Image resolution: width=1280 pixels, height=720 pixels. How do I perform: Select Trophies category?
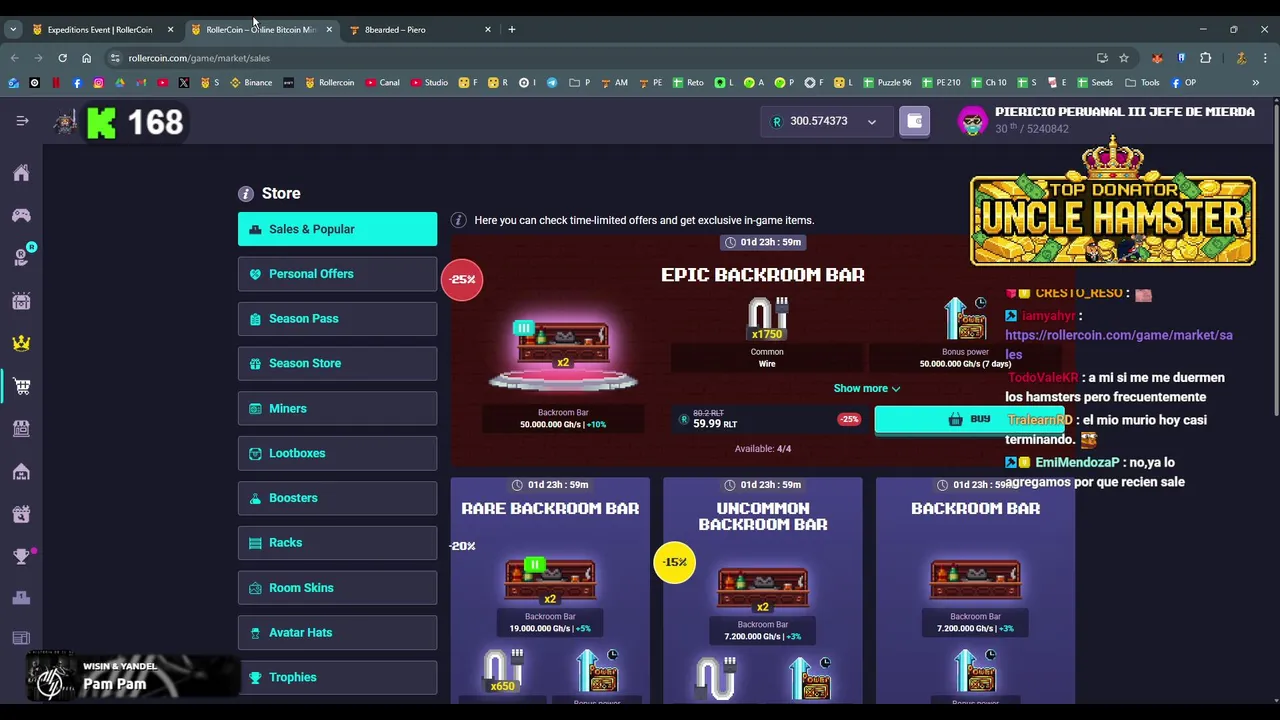337,677
